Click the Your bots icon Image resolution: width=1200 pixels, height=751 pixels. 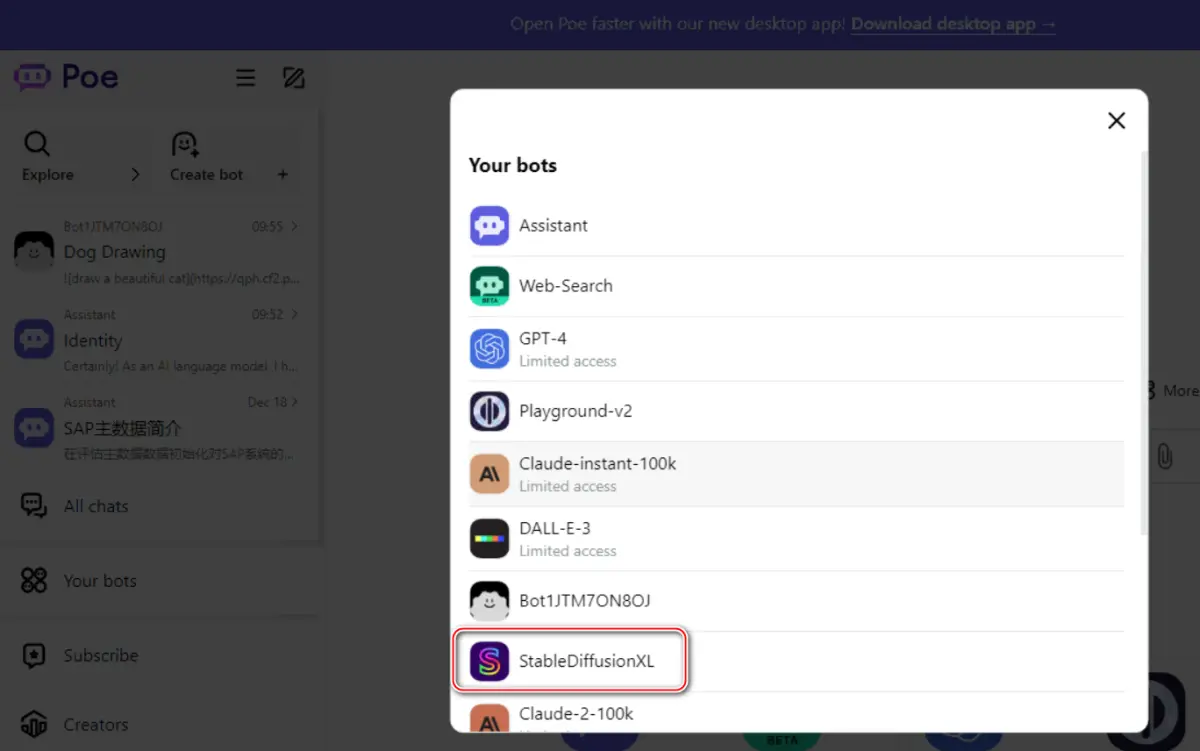34,581
